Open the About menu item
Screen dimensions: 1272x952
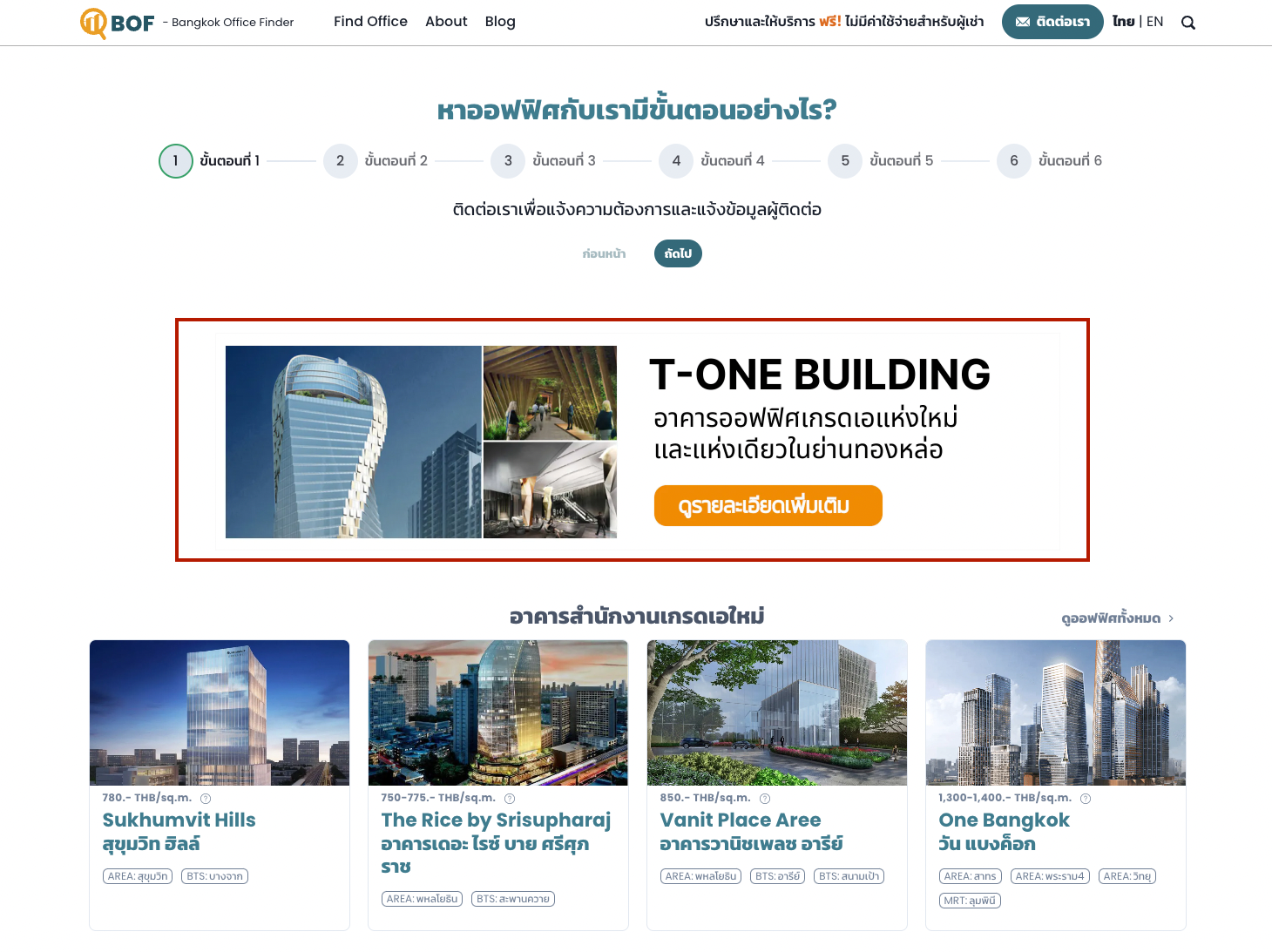click(x=446, y=22)
